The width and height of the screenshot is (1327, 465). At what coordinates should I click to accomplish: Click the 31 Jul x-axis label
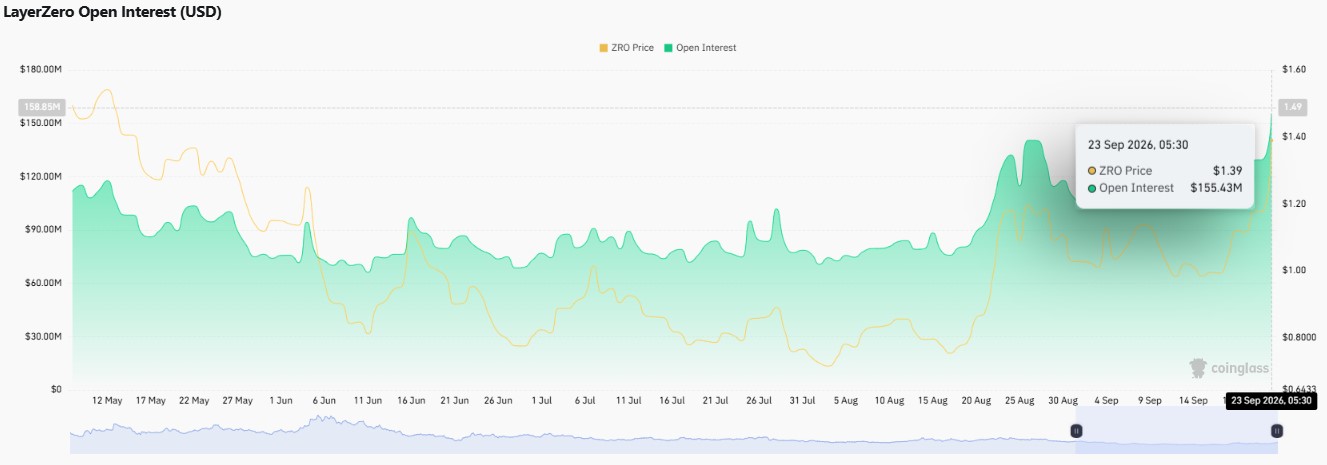pyautogui.click(x=802, y=401)
